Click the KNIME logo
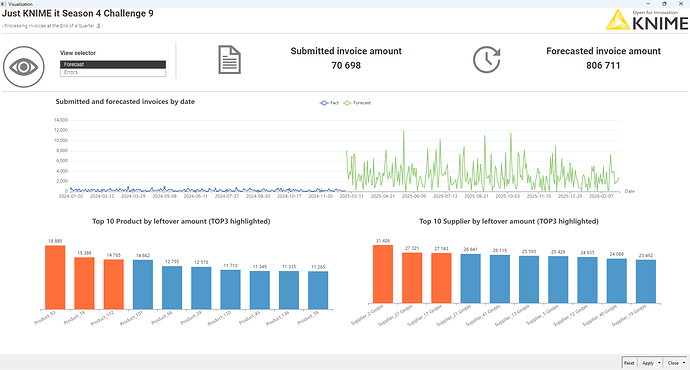The image size is (690, 370). point(647,20)
